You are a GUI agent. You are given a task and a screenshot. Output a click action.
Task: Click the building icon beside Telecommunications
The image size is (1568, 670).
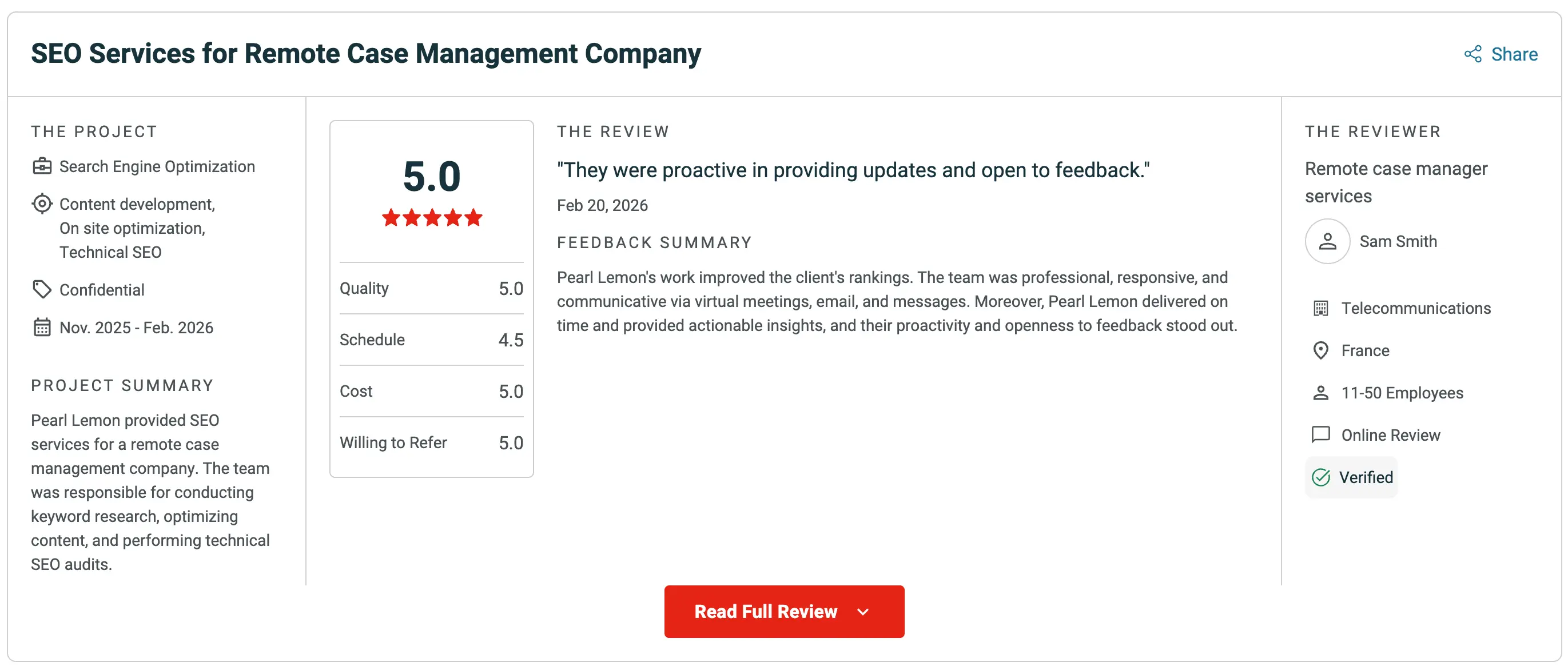[x=1320, y=309]
